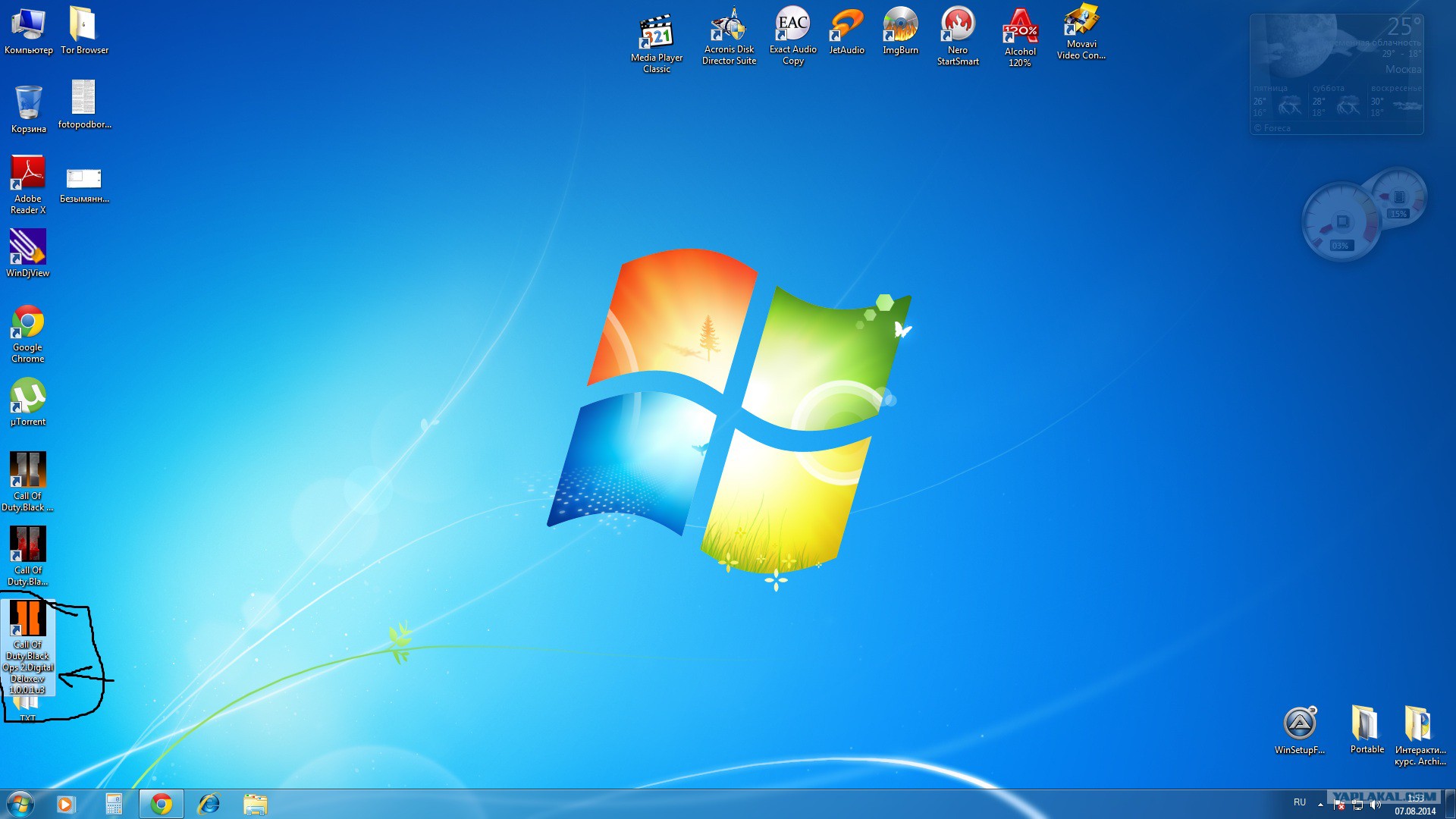
Task: Select the WinSetupF... icon
Action: (1300, 730)
